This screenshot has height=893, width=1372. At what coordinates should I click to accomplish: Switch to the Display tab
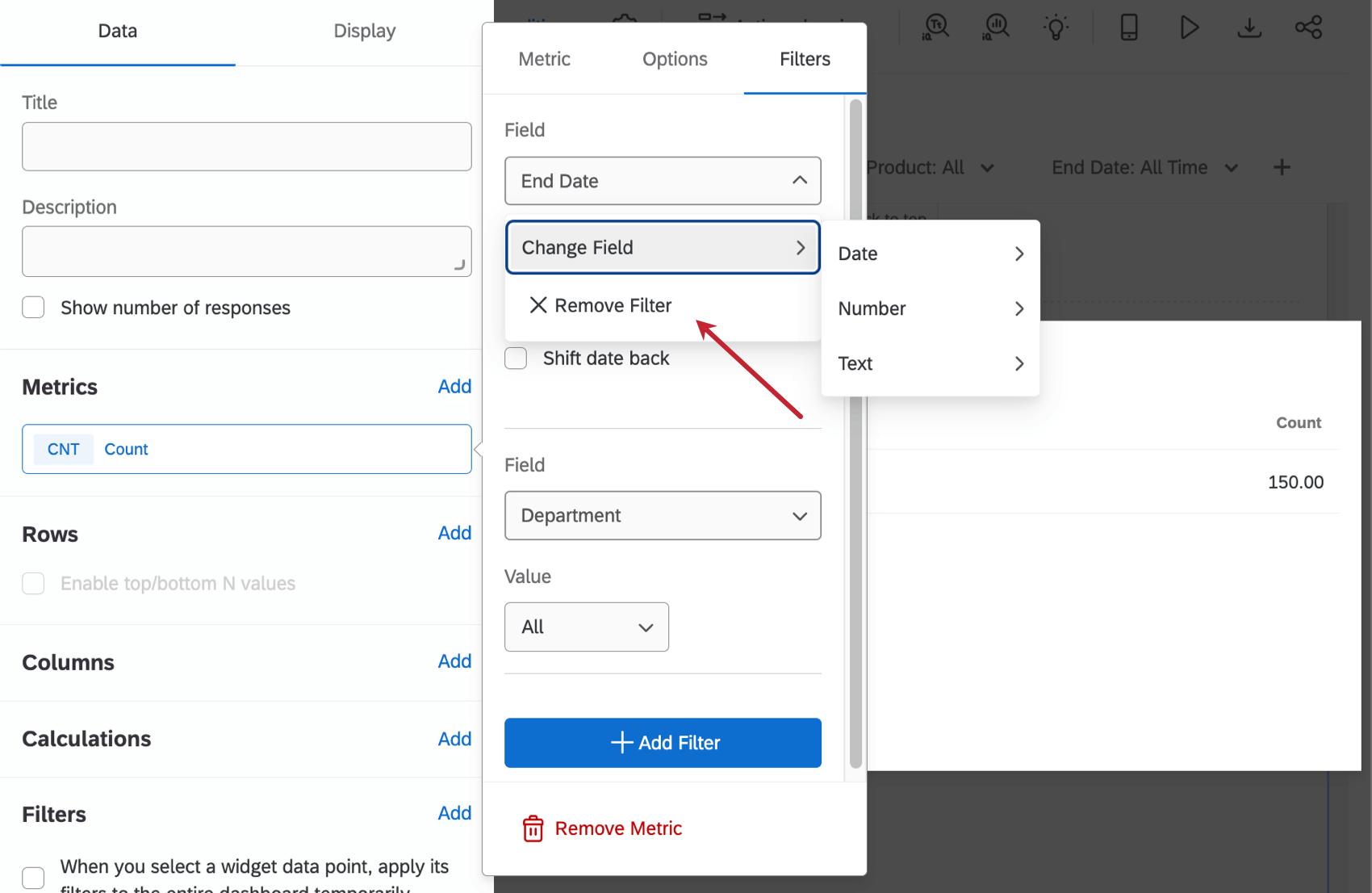(x=364, y=31)
